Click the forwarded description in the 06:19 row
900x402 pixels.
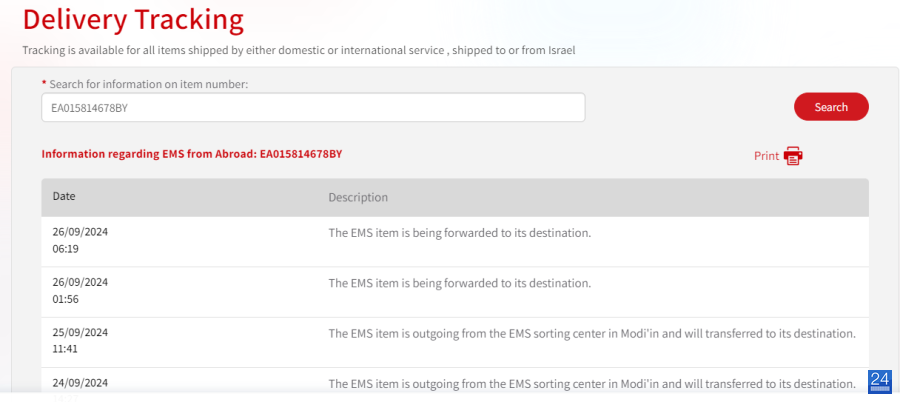[460, 233]
